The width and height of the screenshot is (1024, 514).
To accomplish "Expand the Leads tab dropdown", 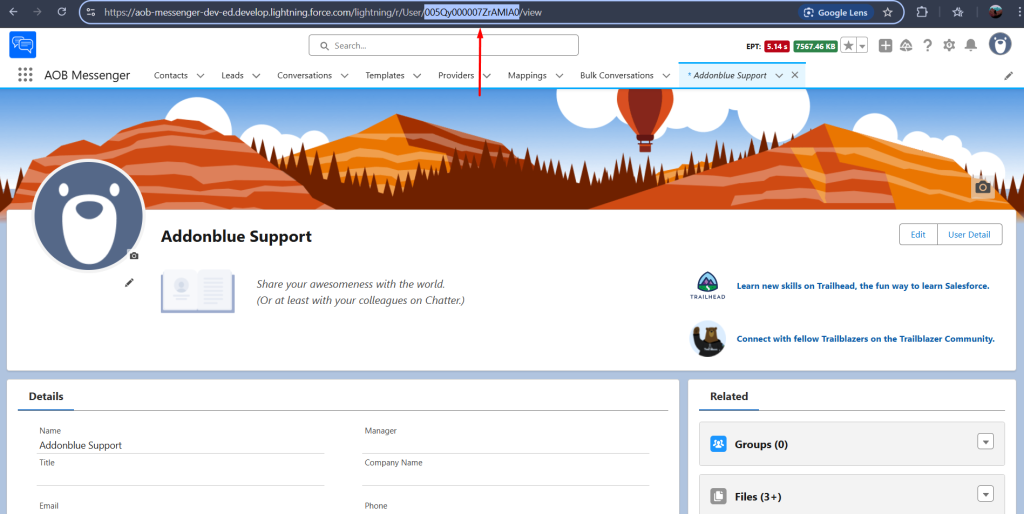I will [x=256, y=76].
